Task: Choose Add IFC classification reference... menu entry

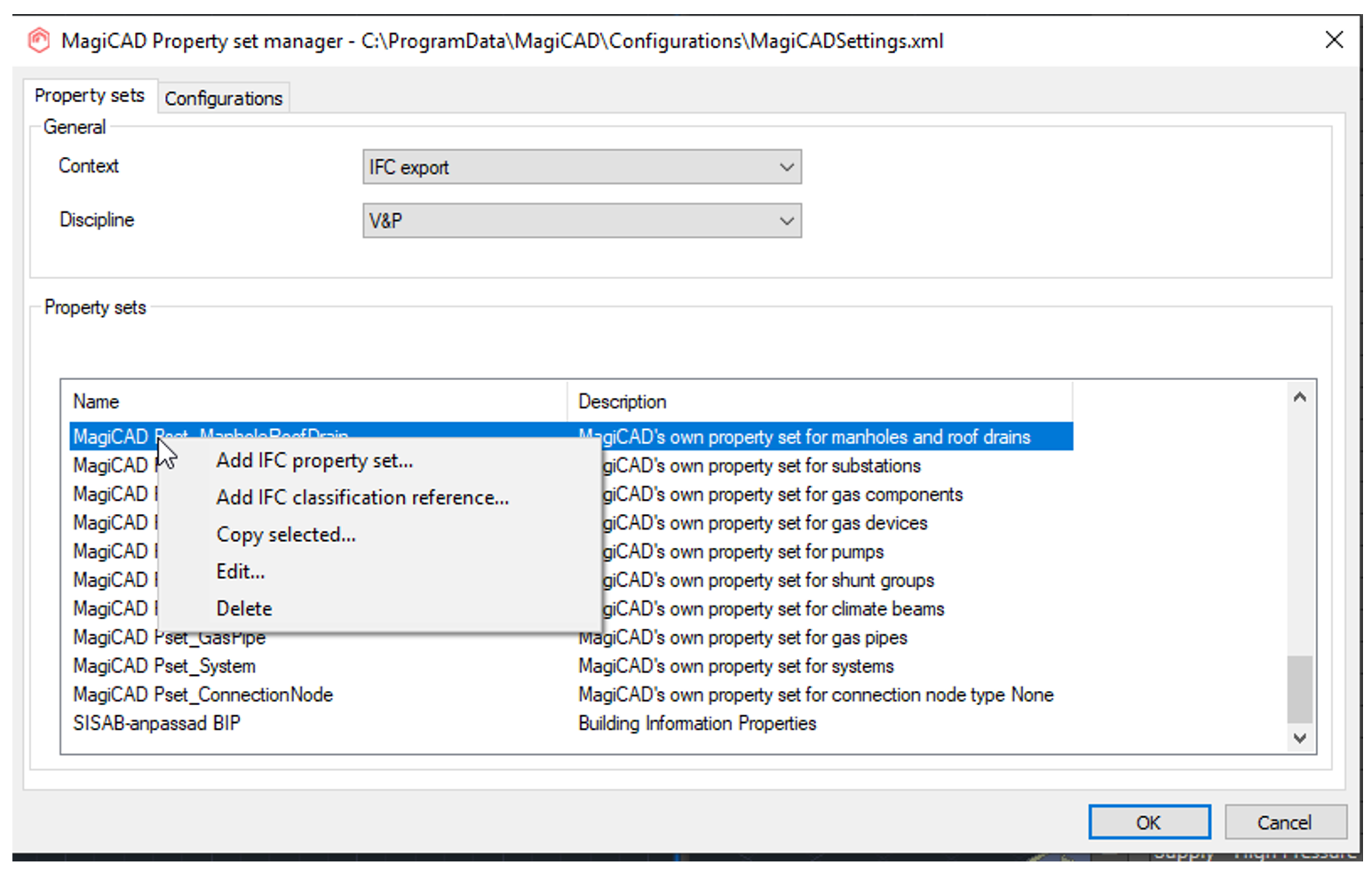Action: [363, 497]
